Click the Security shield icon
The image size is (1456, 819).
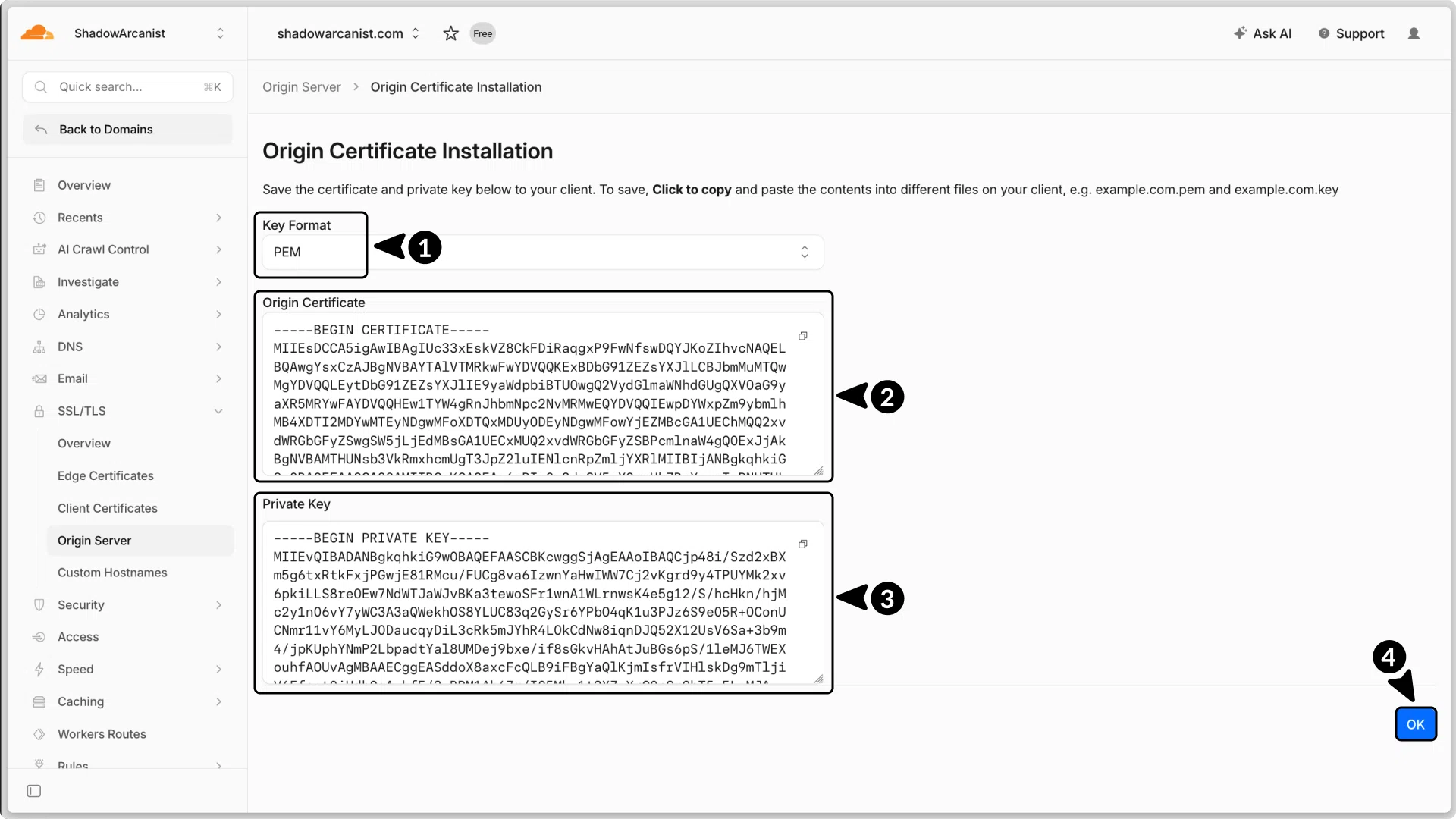(x=39, y=605)
